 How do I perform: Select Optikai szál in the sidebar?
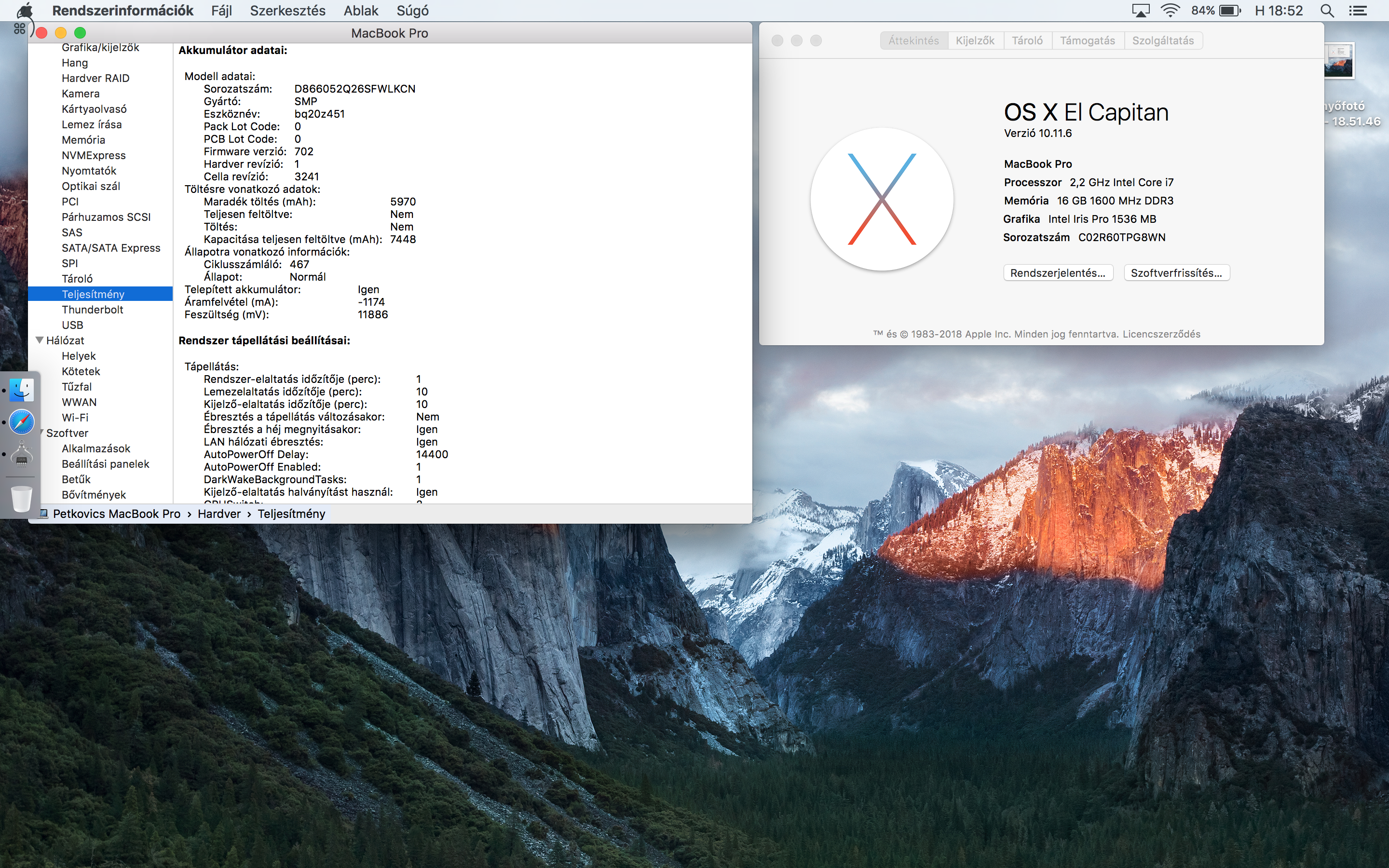point(100,186)
